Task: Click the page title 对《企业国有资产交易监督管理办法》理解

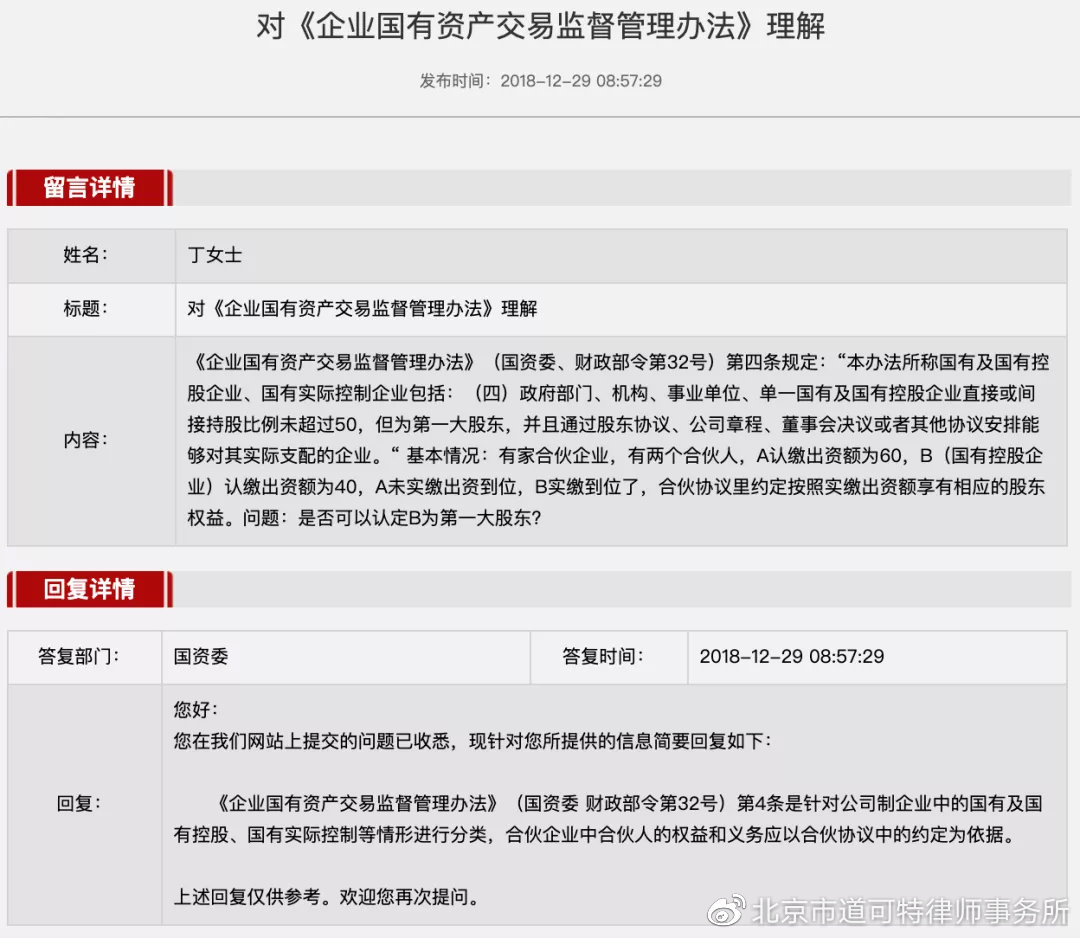Action: click(x=540, y=26)
